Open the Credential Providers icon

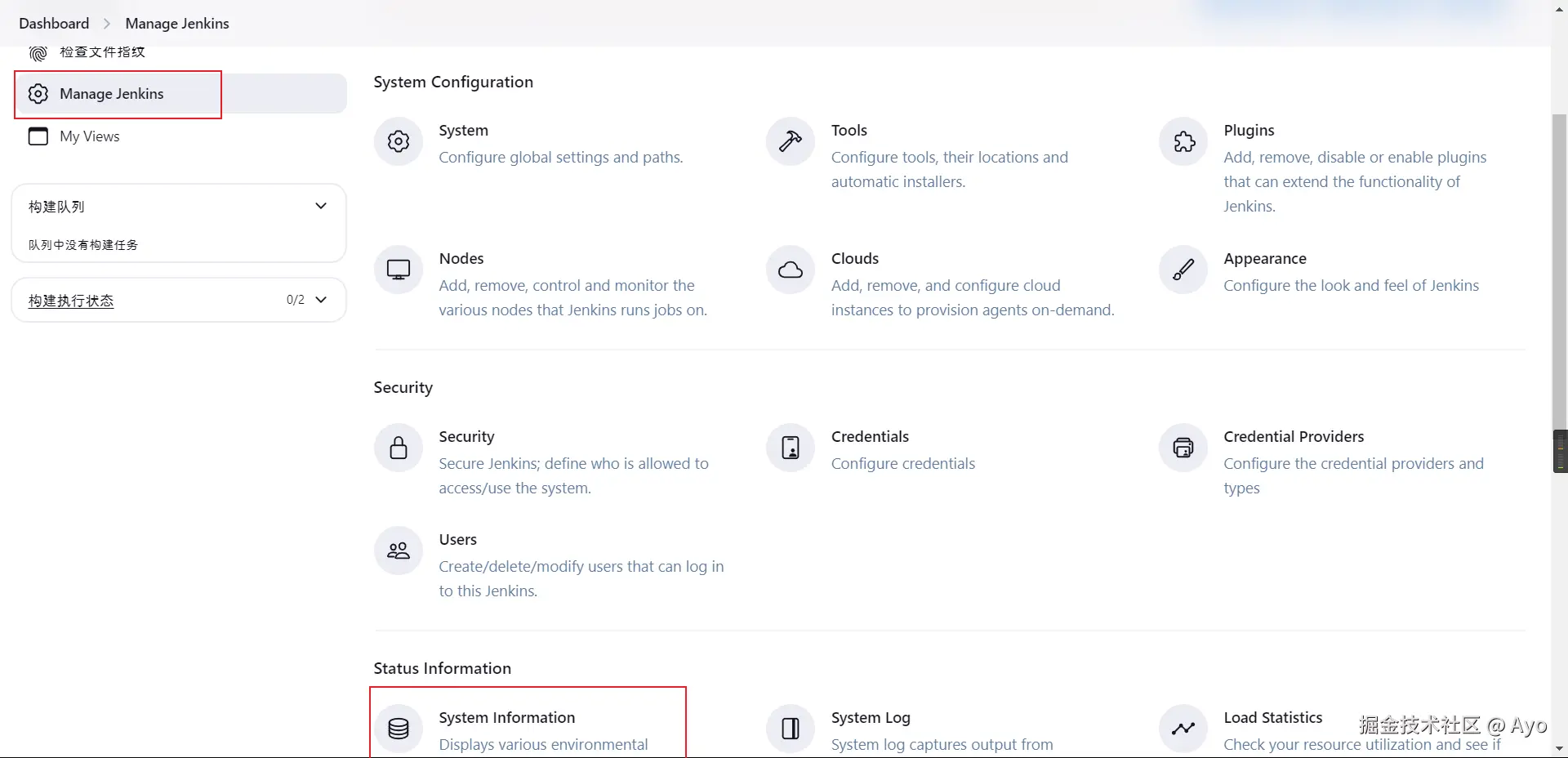[x=1183, y=448]
